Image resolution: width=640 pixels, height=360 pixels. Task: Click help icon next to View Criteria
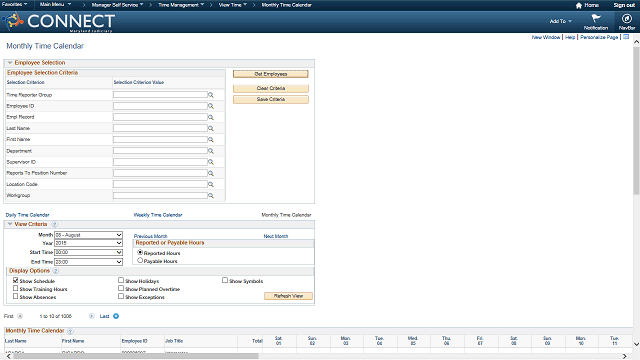(x=54, y=224)
